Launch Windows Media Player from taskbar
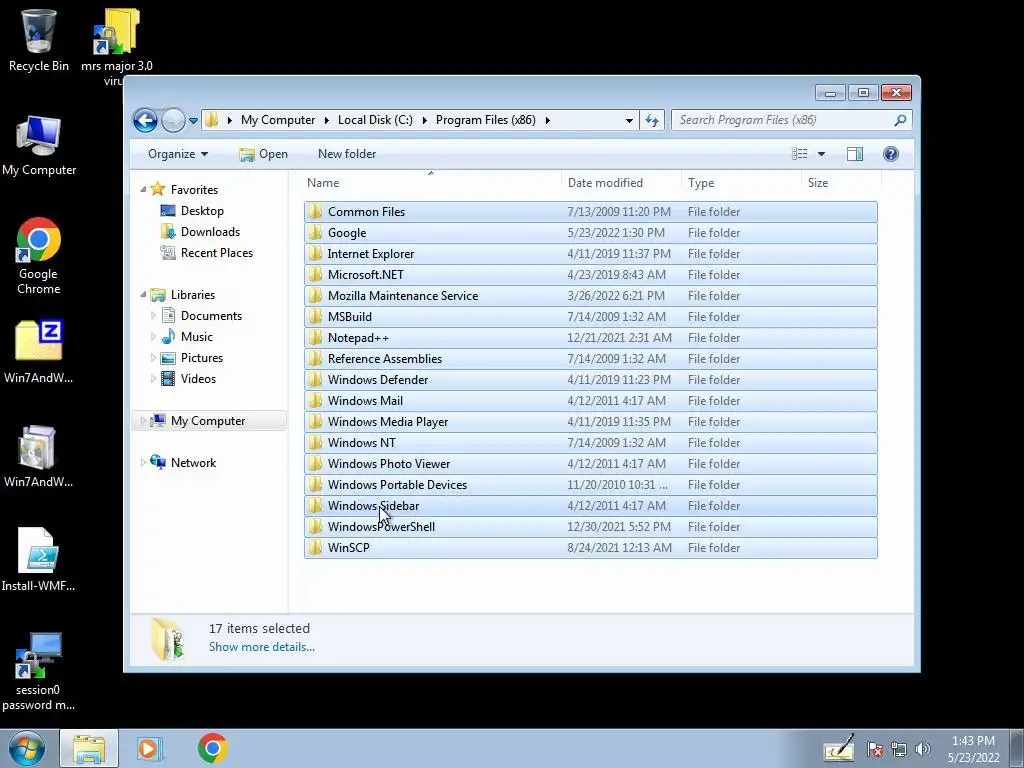This screenshot has width=1024, height=768. click(x=150, y=748)
